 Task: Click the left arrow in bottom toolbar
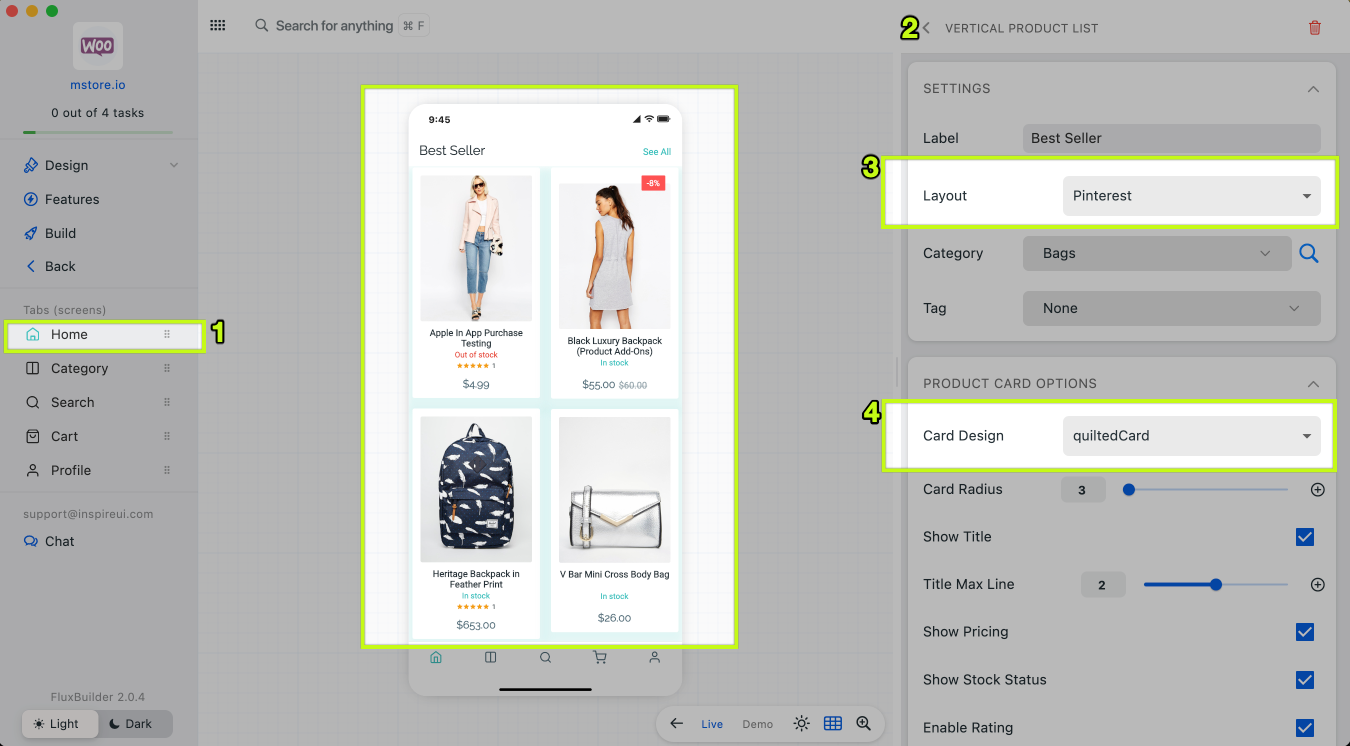click(x=677, y=724)
